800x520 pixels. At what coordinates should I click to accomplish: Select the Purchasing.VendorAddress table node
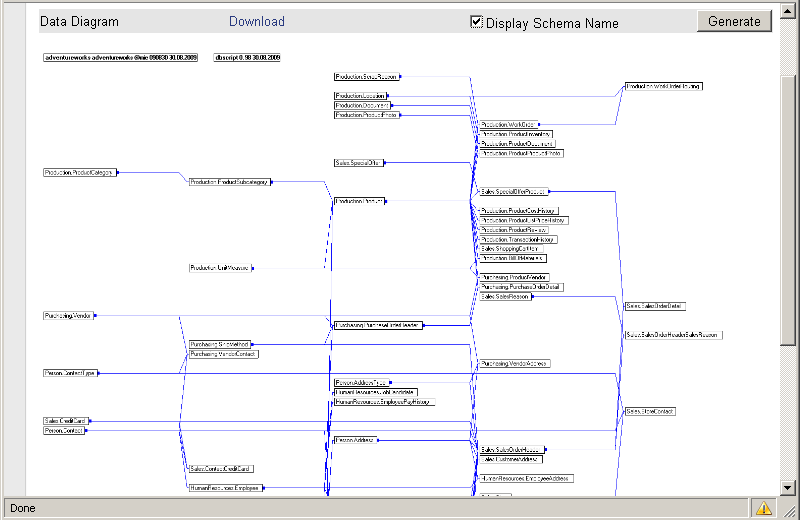515,364
